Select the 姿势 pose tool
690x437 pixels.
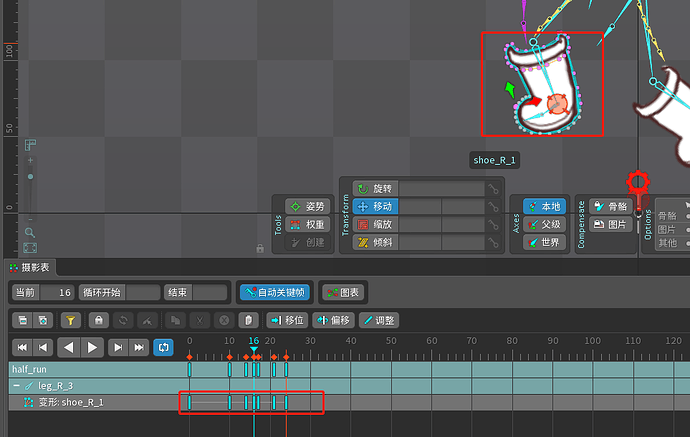(308, 206)
